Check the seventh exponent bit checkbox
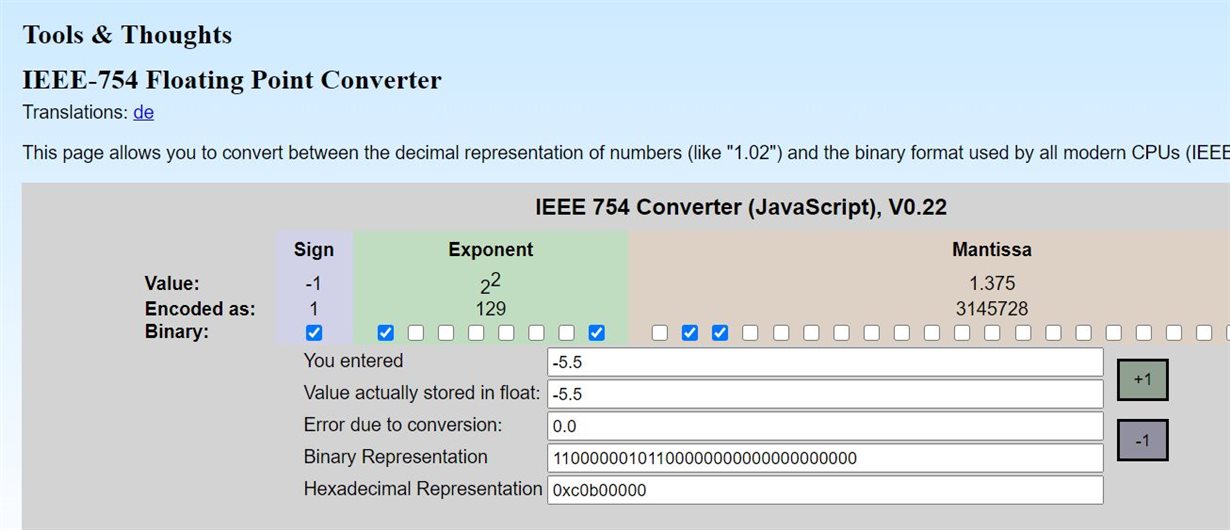This screenshot has width=1230, height=530. (x=567, y=333)
